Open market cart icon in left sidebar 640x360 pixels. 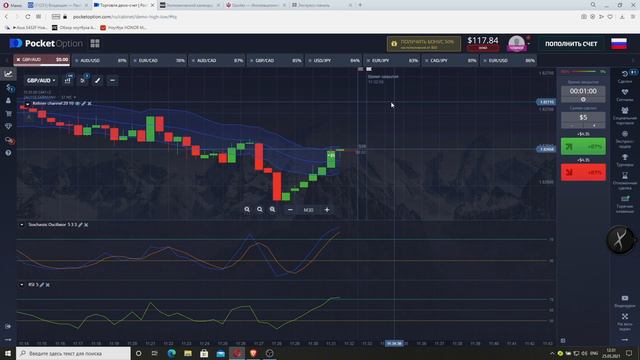8,113
